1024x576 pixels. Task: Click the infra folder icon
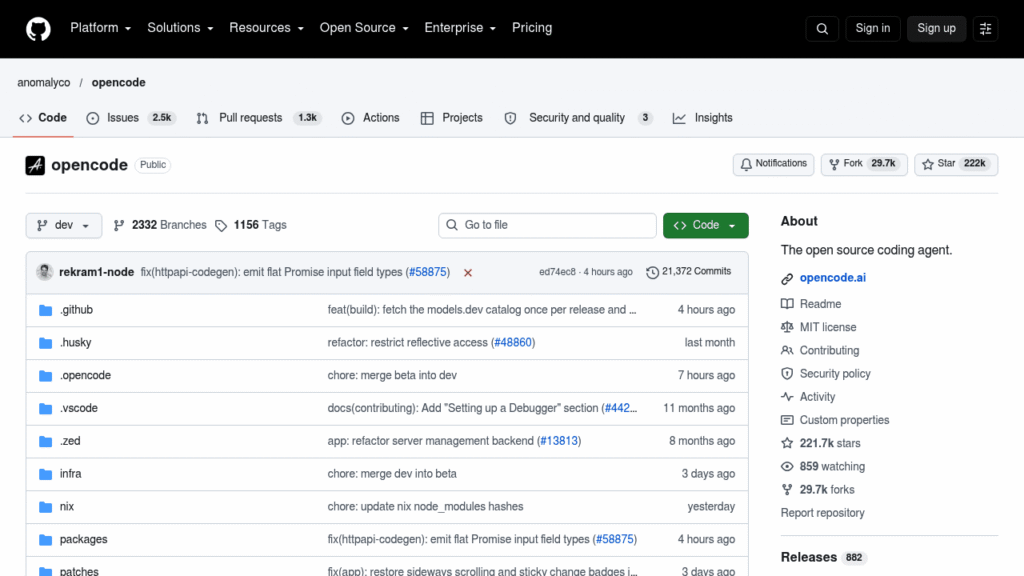(x=45, y=474)
